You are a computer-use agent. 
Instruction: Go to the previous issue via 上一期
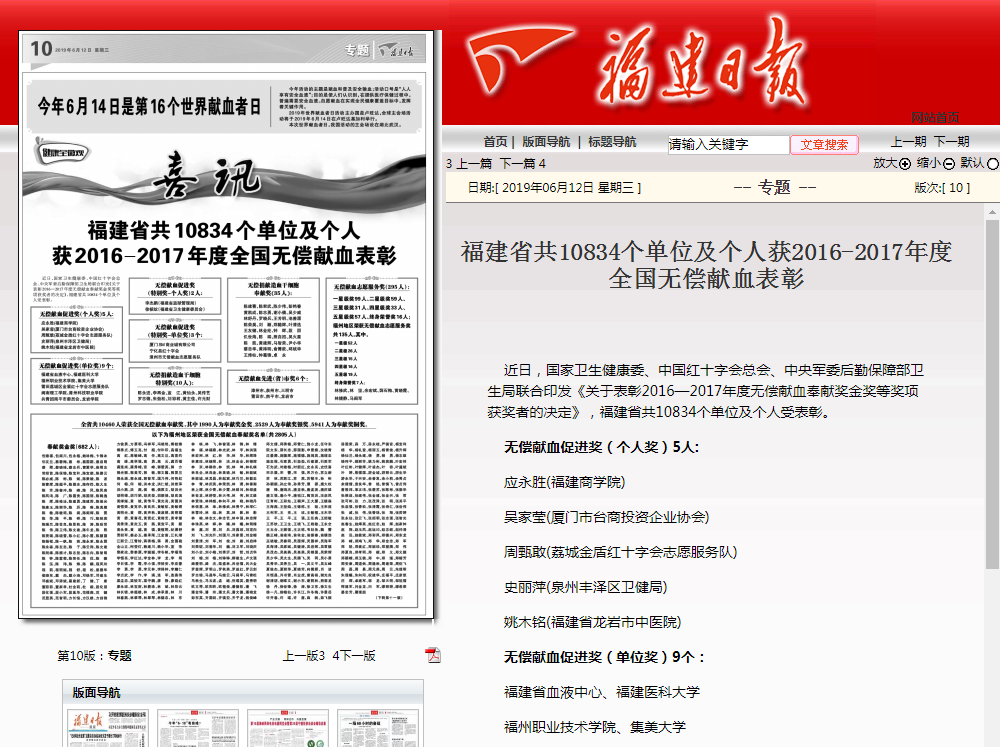pyautogui.click(x=908, y=142)
